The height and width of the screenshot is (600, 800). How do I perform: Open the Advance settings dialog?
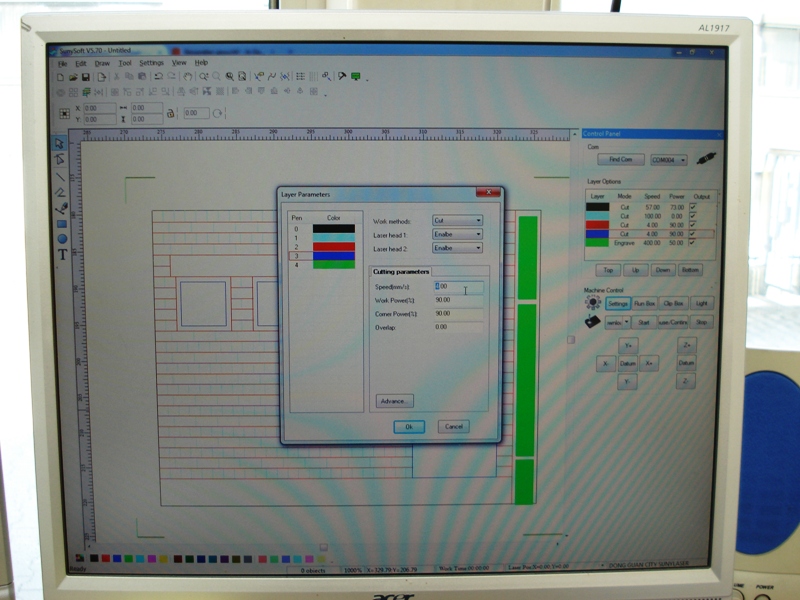[395, 400]
